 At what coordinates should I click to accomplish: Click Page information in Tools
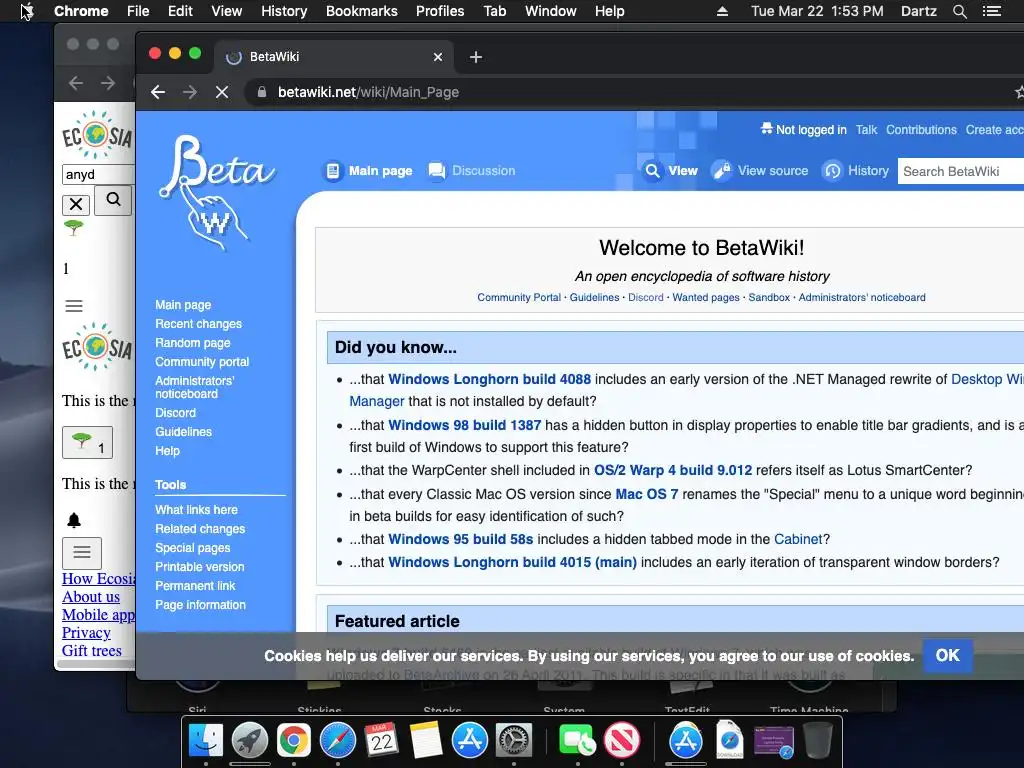200,605
